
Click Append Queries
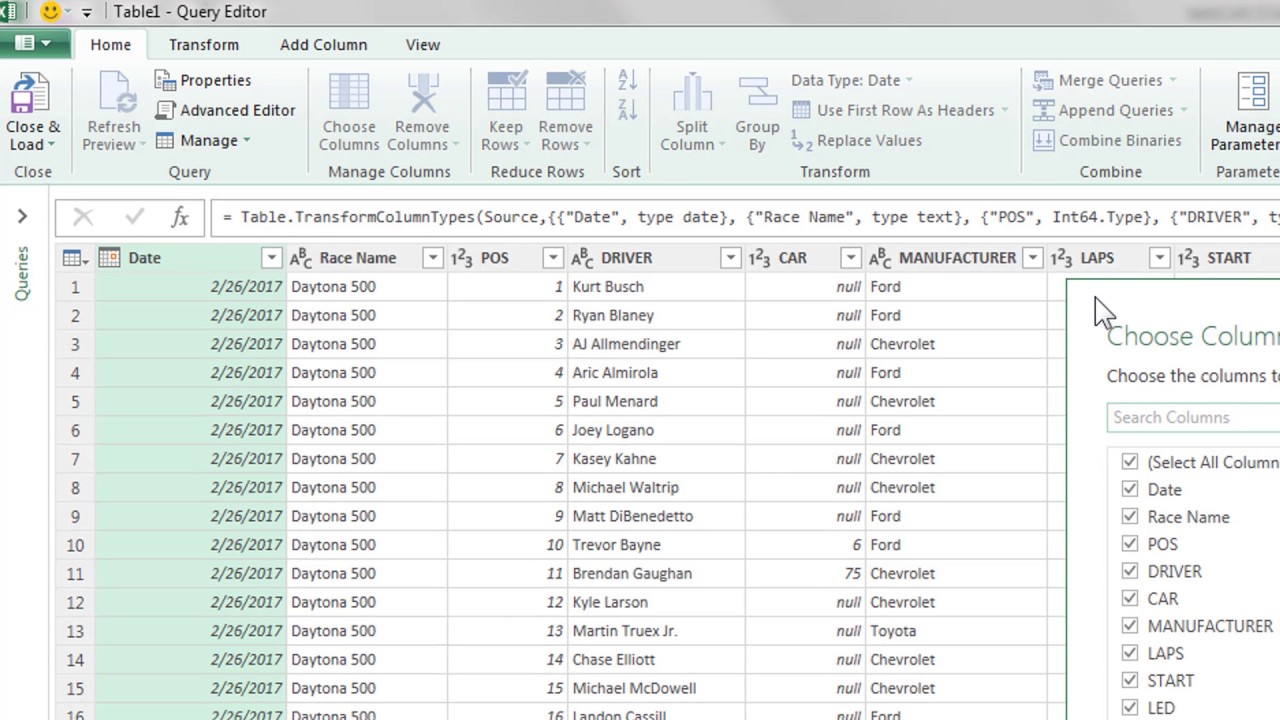click(x=1110, y=110)
